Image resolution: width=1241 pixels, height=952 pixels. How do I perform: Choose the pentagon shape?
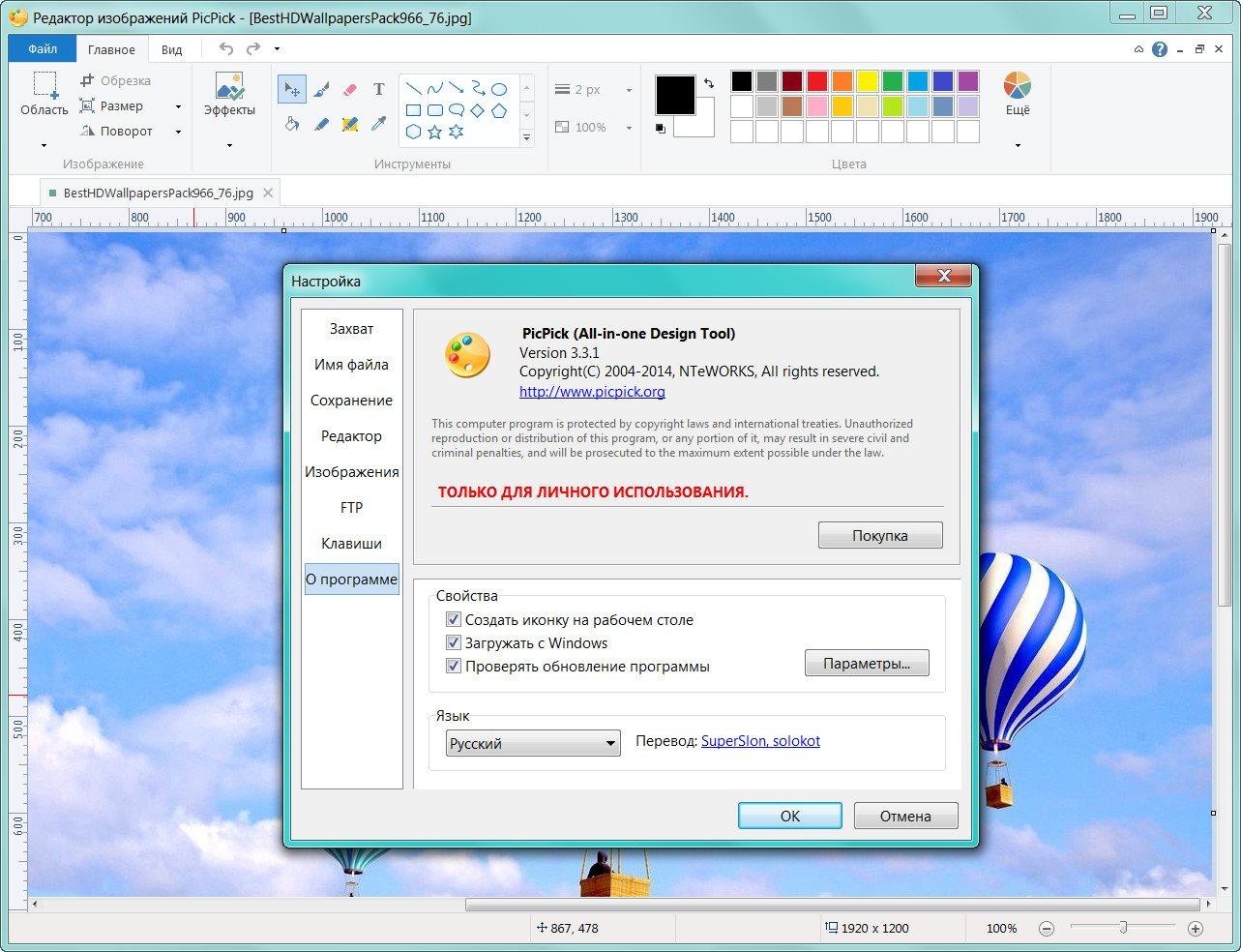[x=499, y=110]
